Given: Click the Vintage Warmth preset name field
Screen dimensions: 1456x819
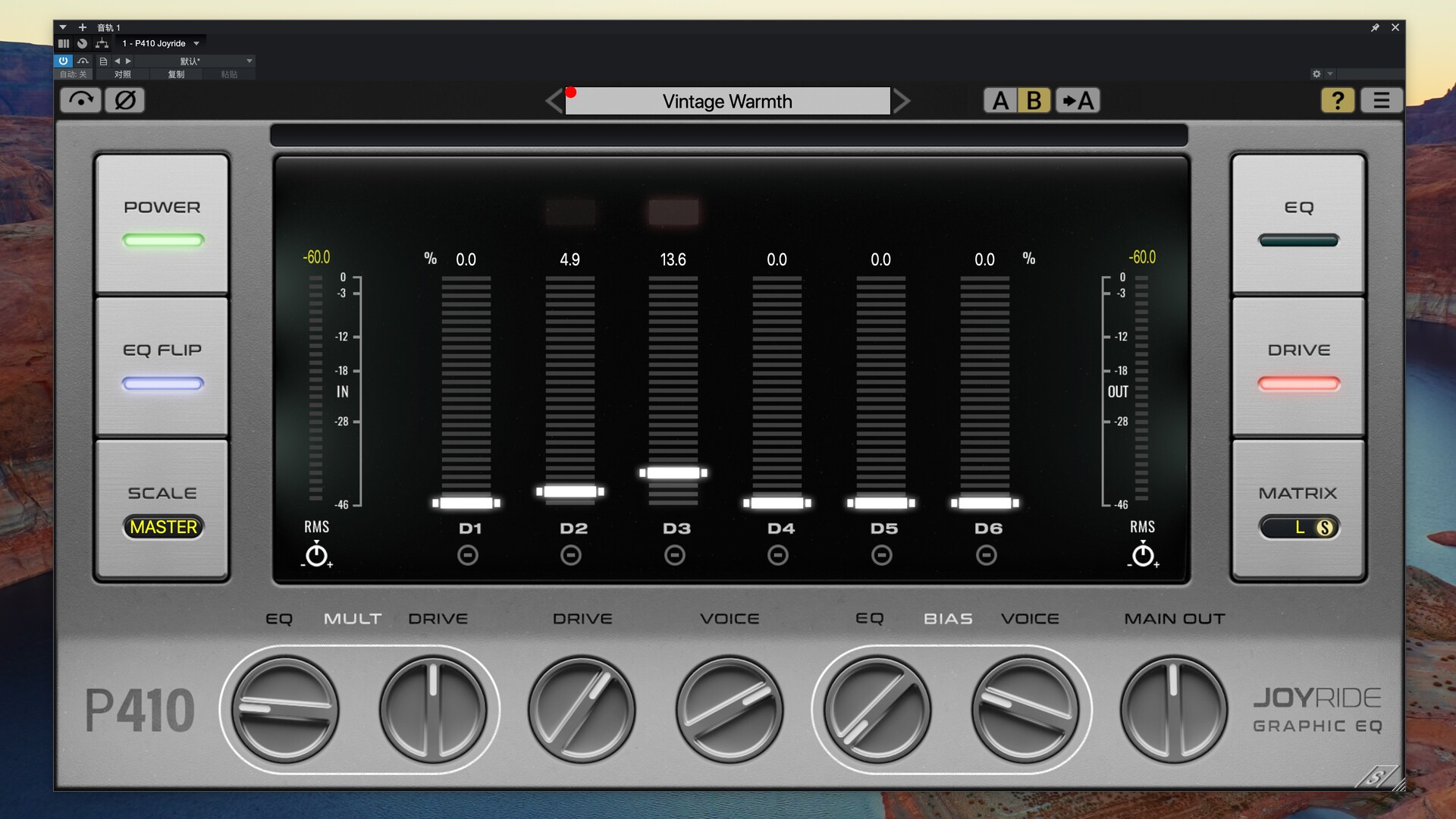Looking at the screenshot, I should [x=727, y=101].
